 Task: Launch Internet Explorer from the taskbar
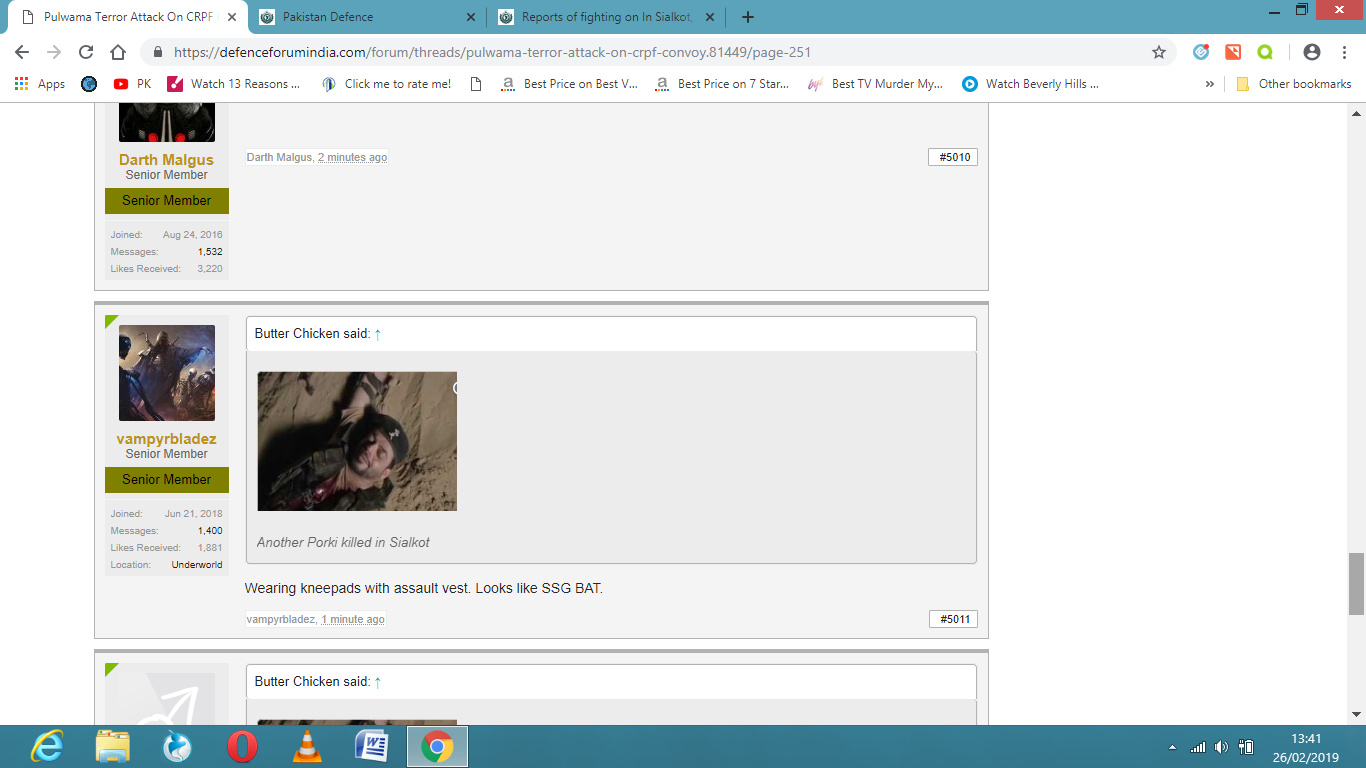click(47, 747)
